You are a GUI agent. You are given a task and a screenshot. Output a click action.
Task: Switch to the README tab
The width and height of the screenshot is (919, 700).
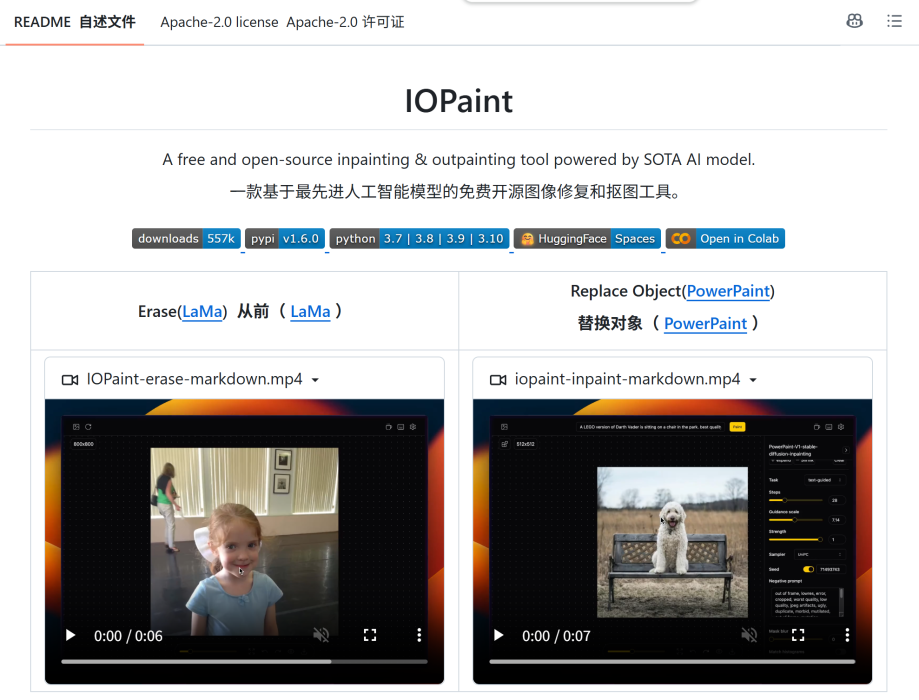click(74, 22)
